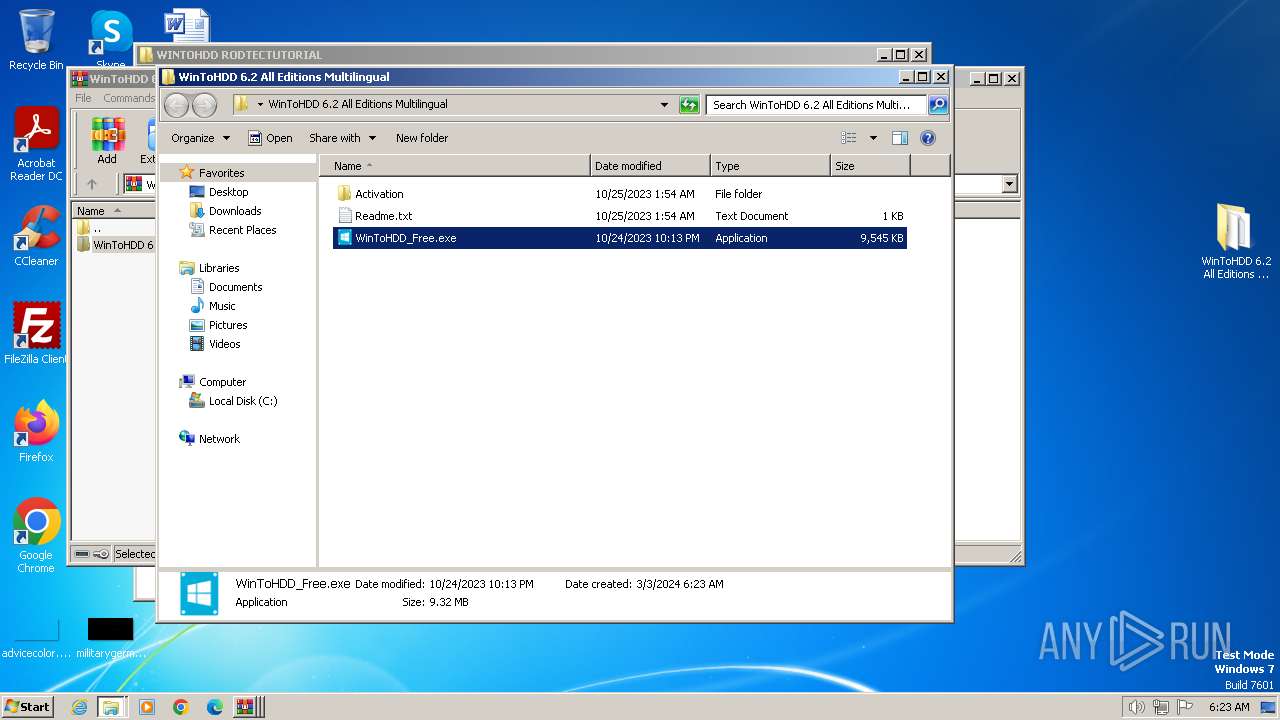
Task: Click New folder toolbar button
Action: click(422, 138)
